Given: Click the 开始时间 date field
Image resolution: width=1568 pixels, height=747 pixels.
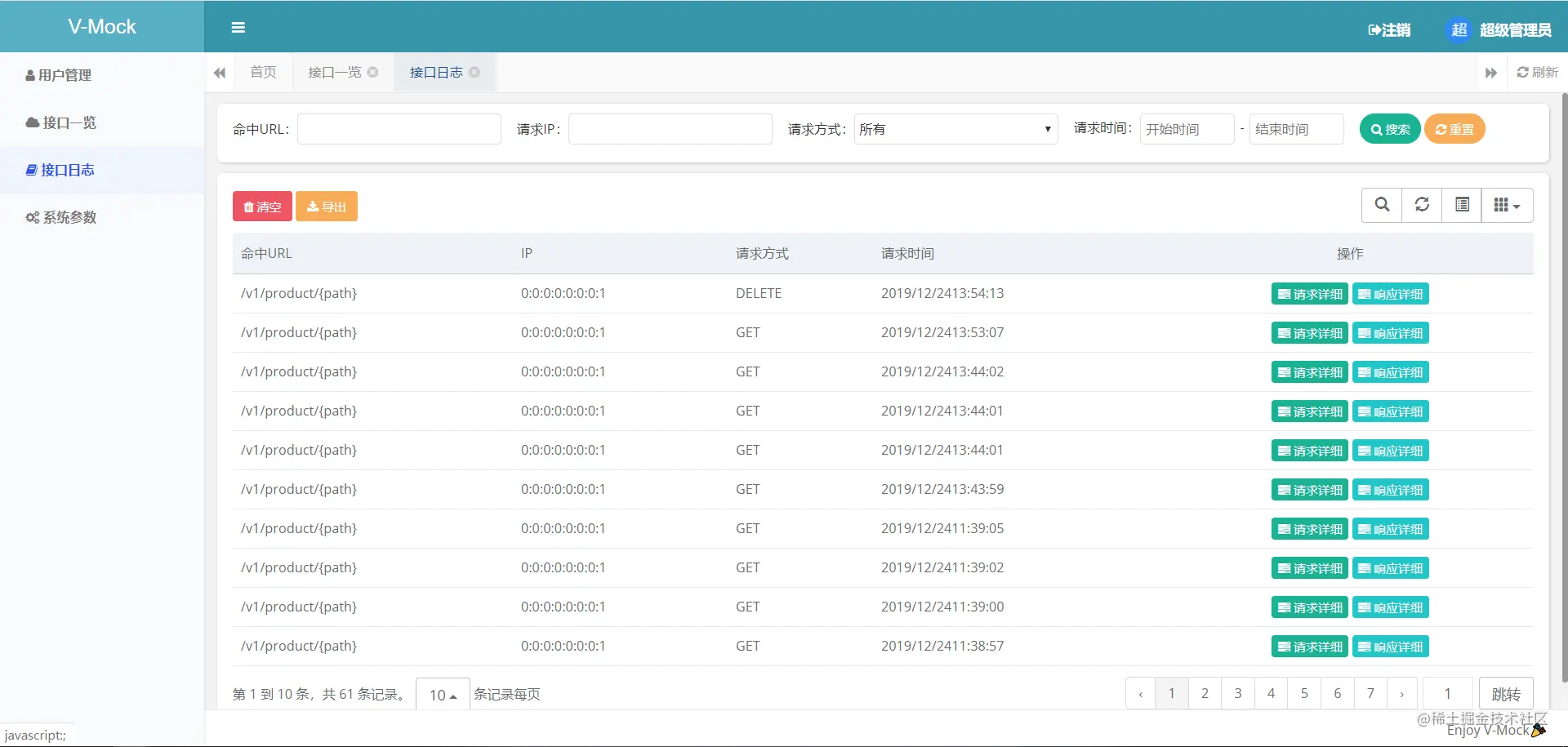Looking at the screenshot, I should (x=1187, y=129).
